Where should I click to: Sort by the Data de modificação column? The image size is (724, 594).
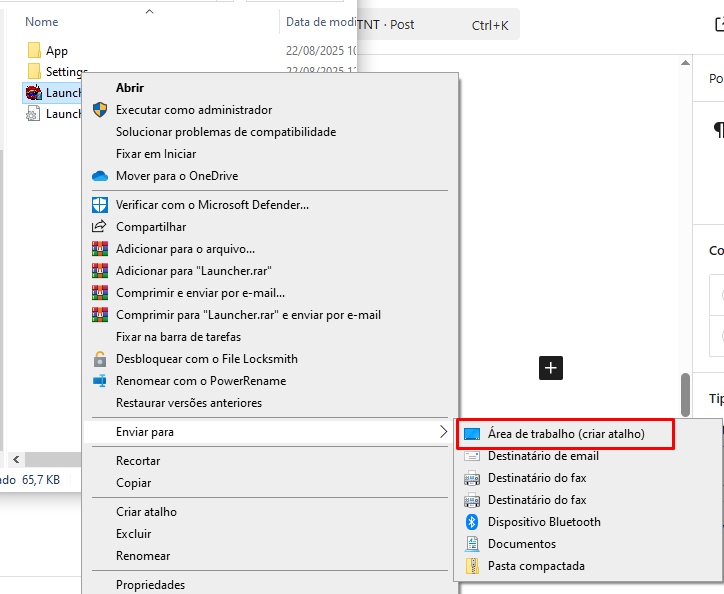click(320, 21)
